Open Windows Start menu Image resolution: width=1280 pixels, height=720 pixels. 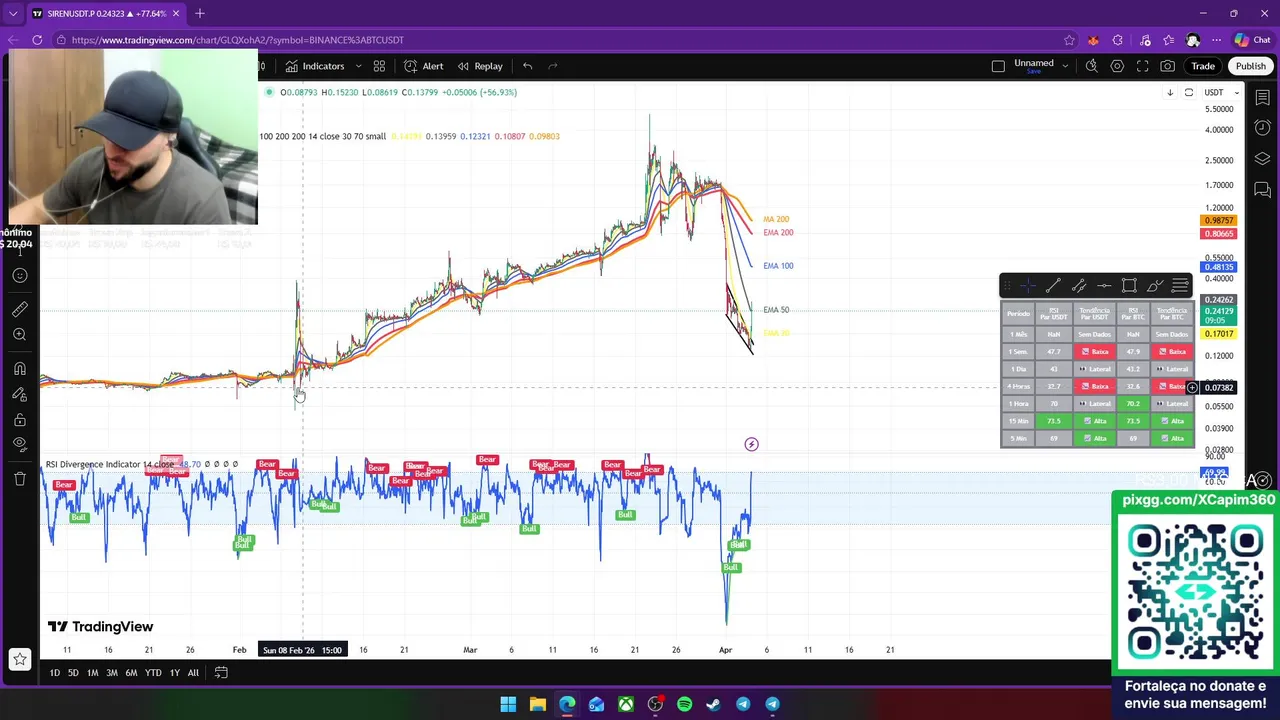point(508,704)
